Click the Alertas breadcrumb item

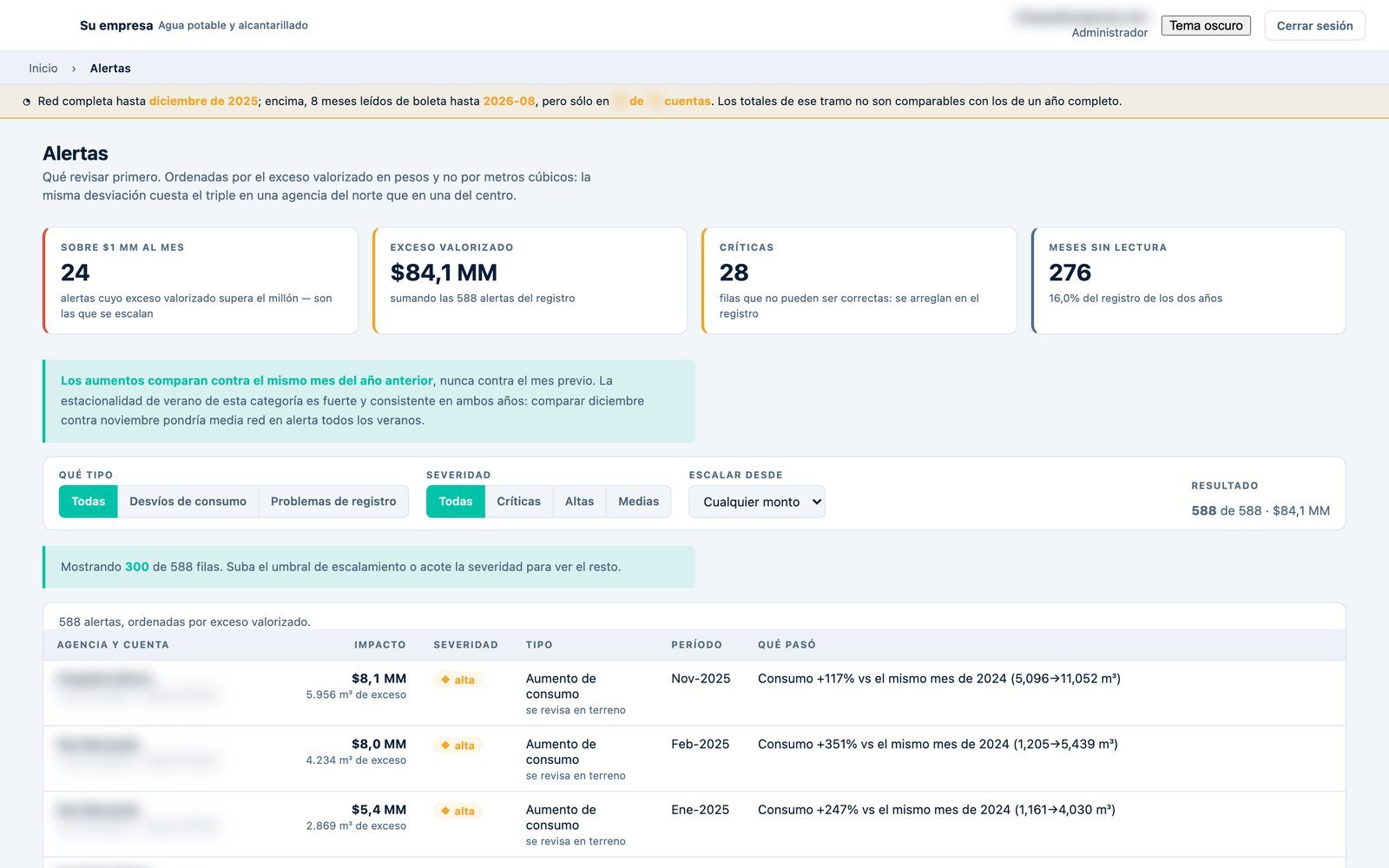[110, 69]
